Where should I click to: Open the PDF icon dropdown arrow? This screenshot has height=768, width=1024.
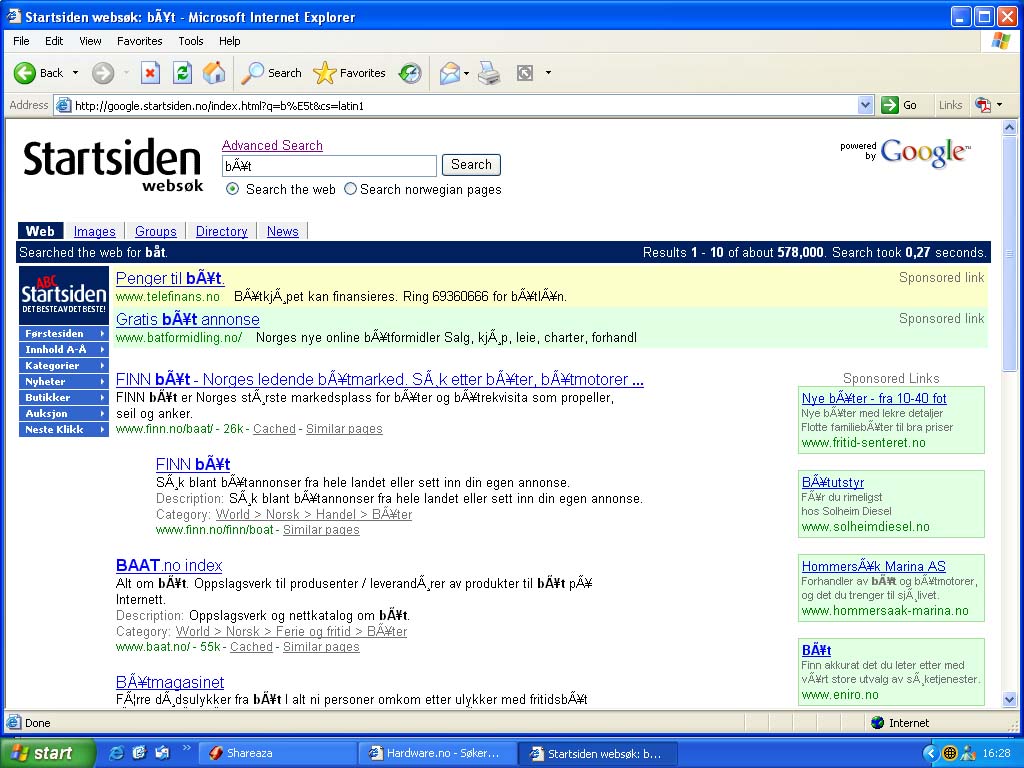pyautogui.click(x=999, y=105)
